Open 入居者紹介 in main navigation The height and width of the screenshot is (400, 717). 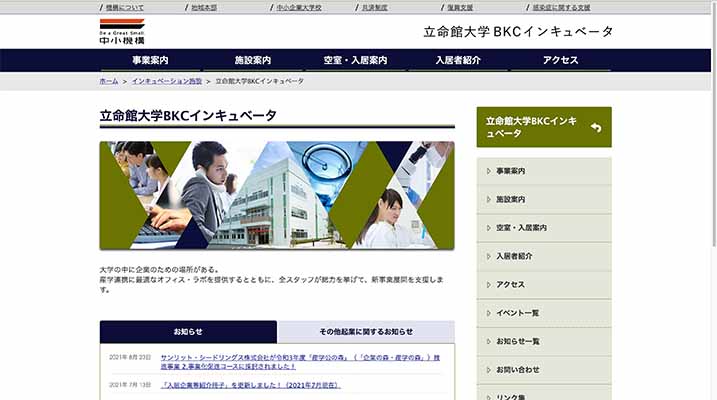(x=458, y=60)
